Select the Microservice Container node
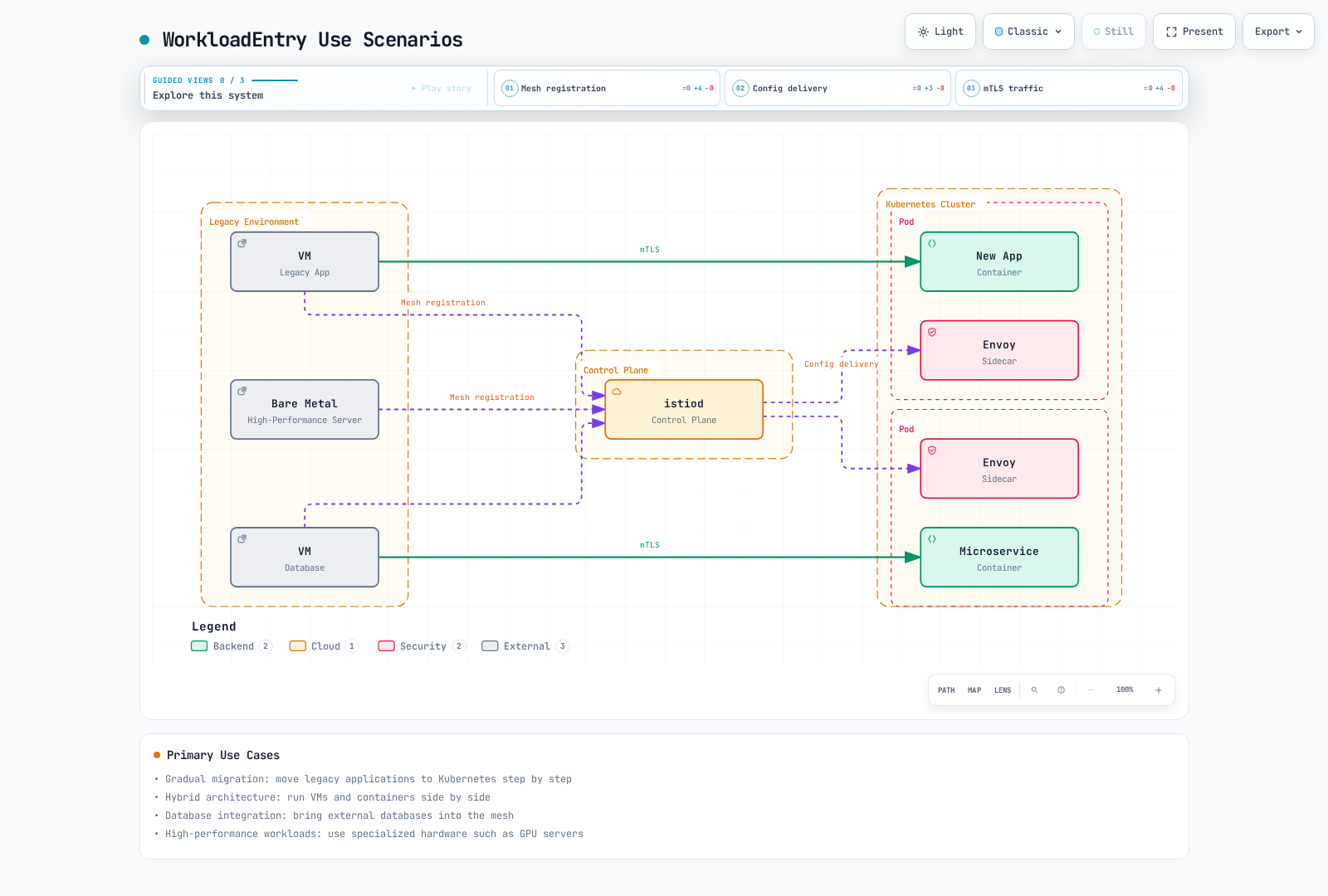Screen dimensions: 1328x896 (999, 557)
